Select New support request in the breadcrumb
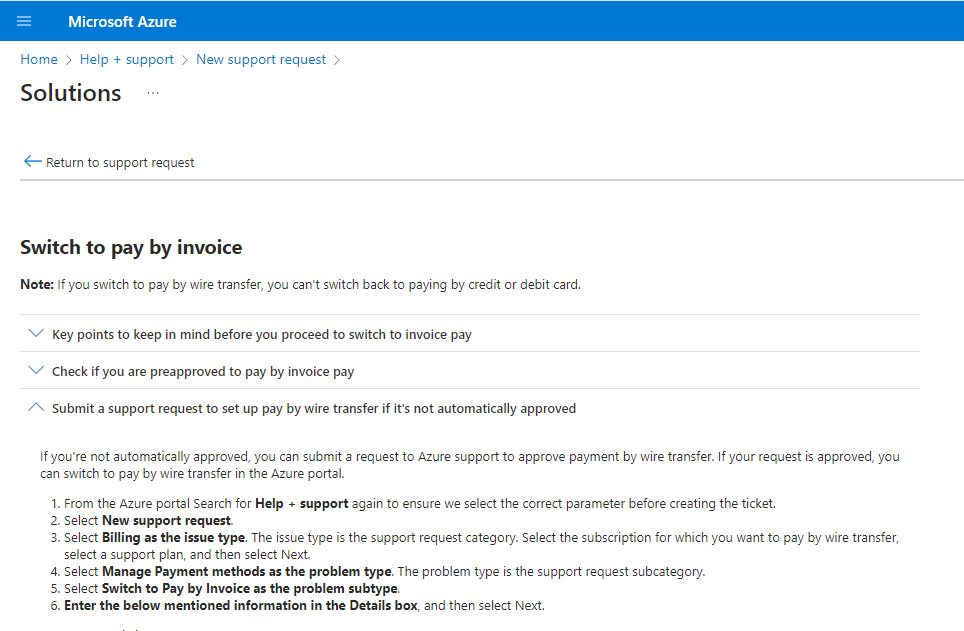This screenshot has height=631, width=964. click(x=261, y=59)
